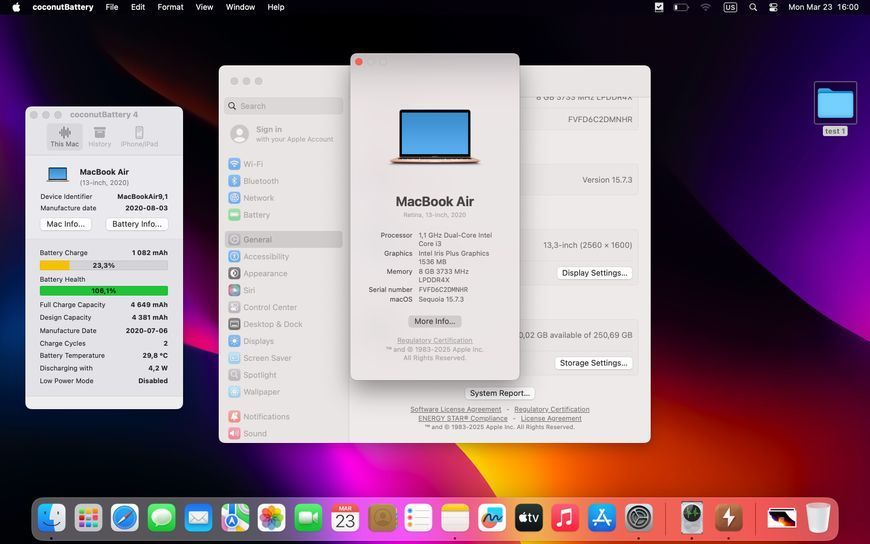Open Bluetooth in Settings sidebar

pos(284,181)
